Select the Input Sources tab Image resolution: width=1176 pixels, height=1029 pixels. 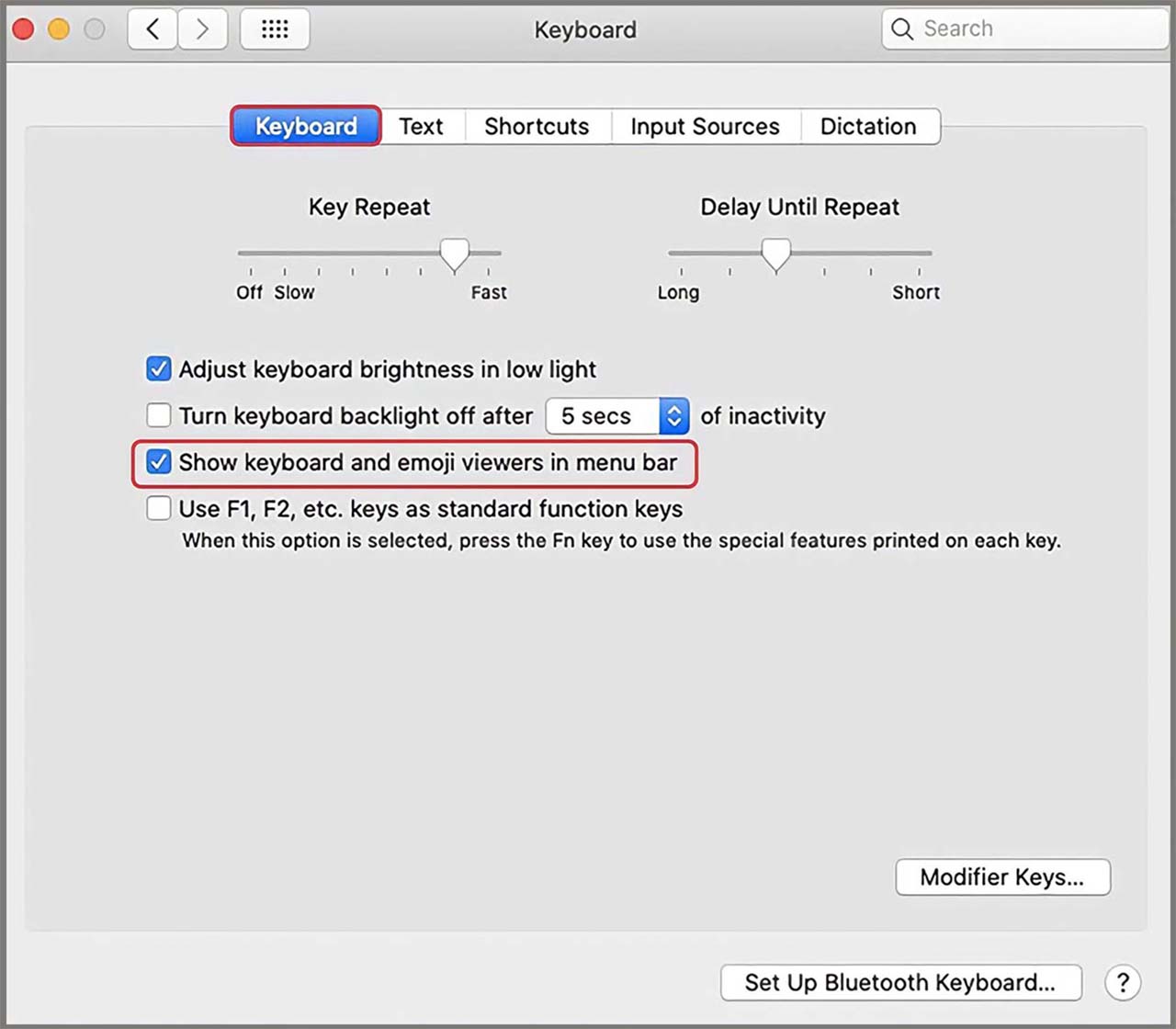[705, 126]
